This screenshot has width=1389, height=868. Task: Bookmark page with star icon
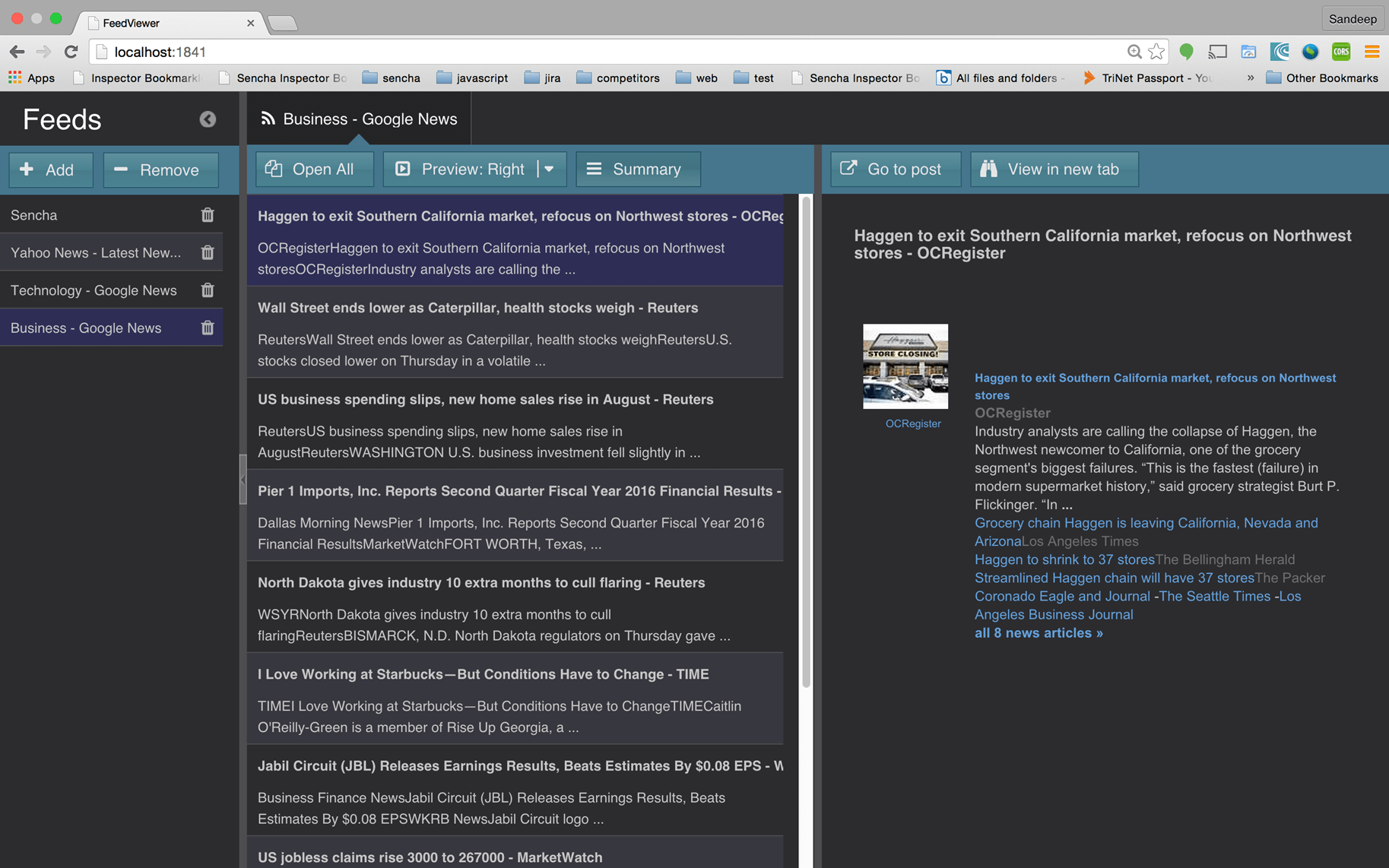click(x=1156, y=52)
